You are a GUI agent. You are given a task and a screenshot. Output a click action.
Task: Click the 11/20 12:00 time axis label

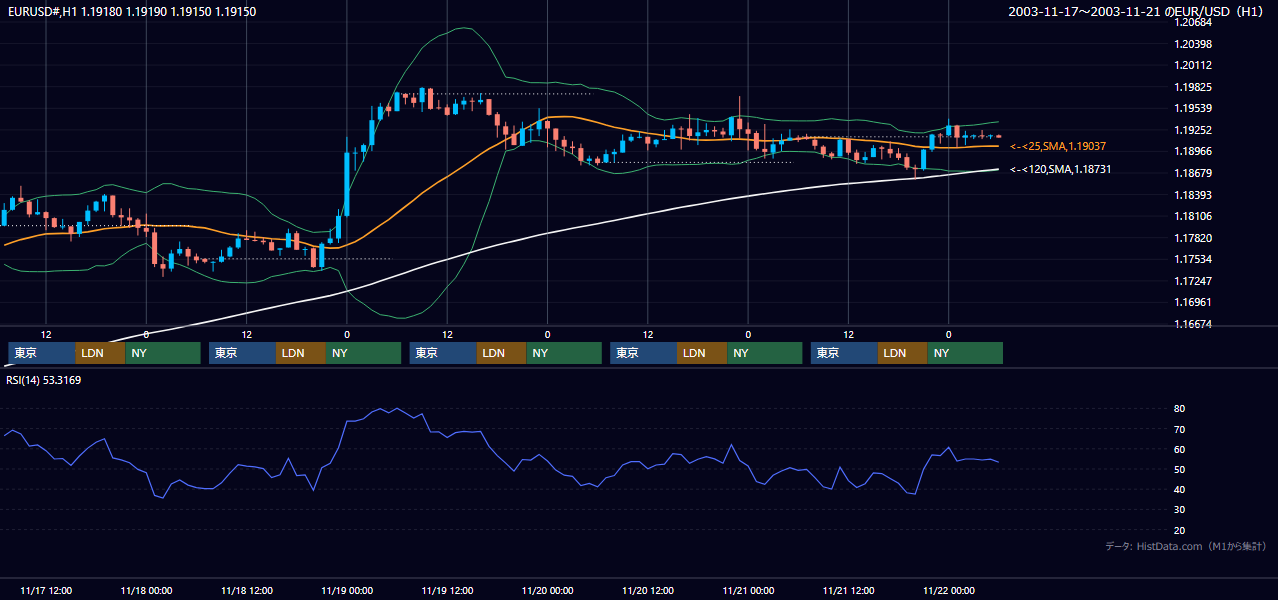648,591
